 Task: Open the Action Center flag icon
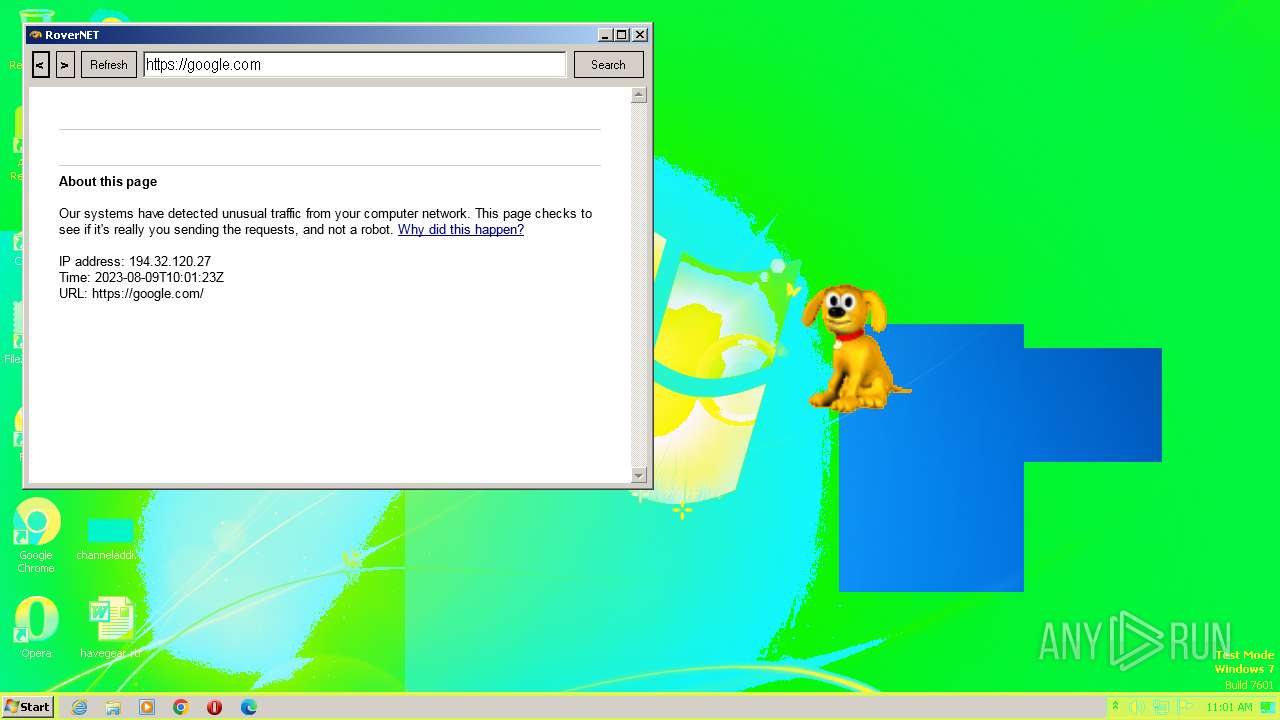click(1185, 707)
